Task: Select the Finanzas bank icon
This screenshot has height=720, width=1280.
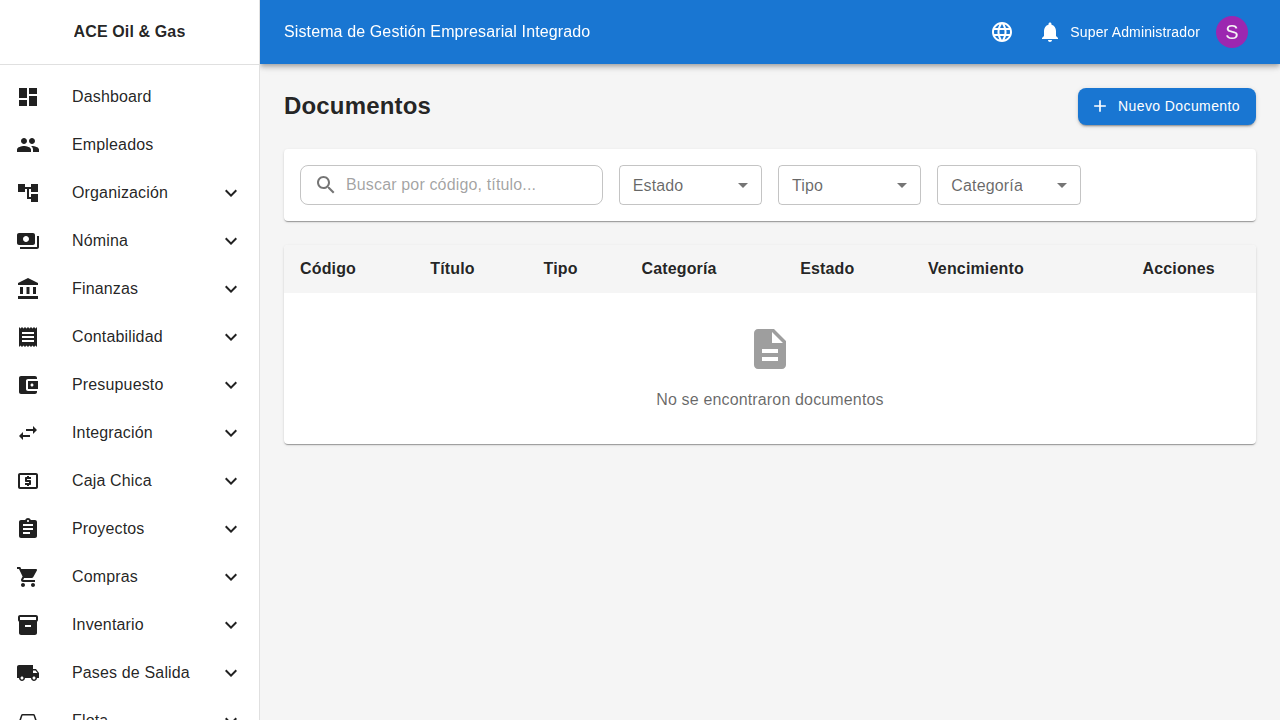Action: click(28, 289)
